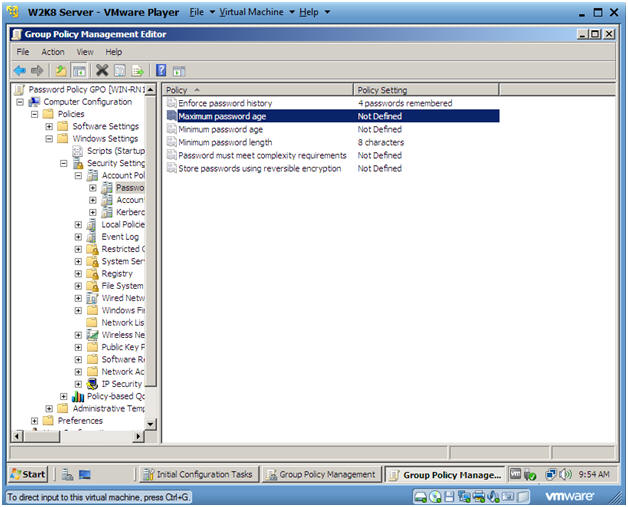The image size is (628, 507).
Task: Click the '8 characters' policy setting value
Action: [381, 142]
